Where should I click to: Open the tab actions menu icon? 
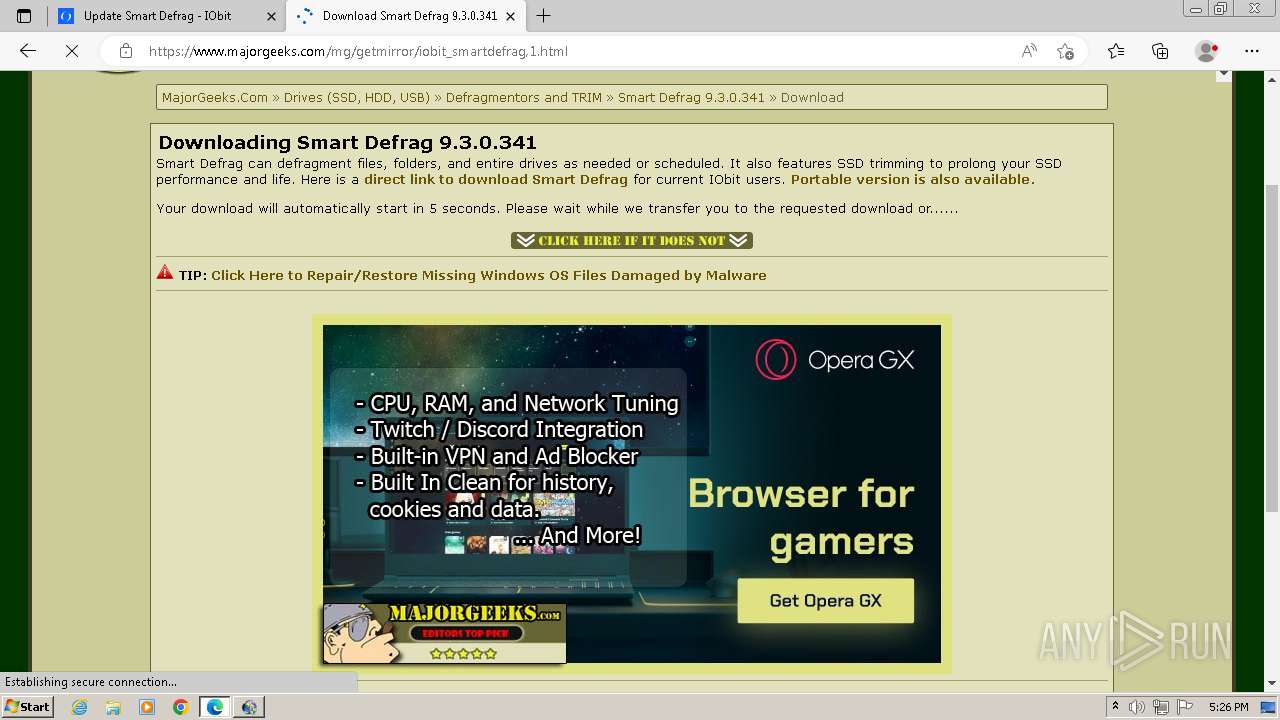(x=24, y=16)
